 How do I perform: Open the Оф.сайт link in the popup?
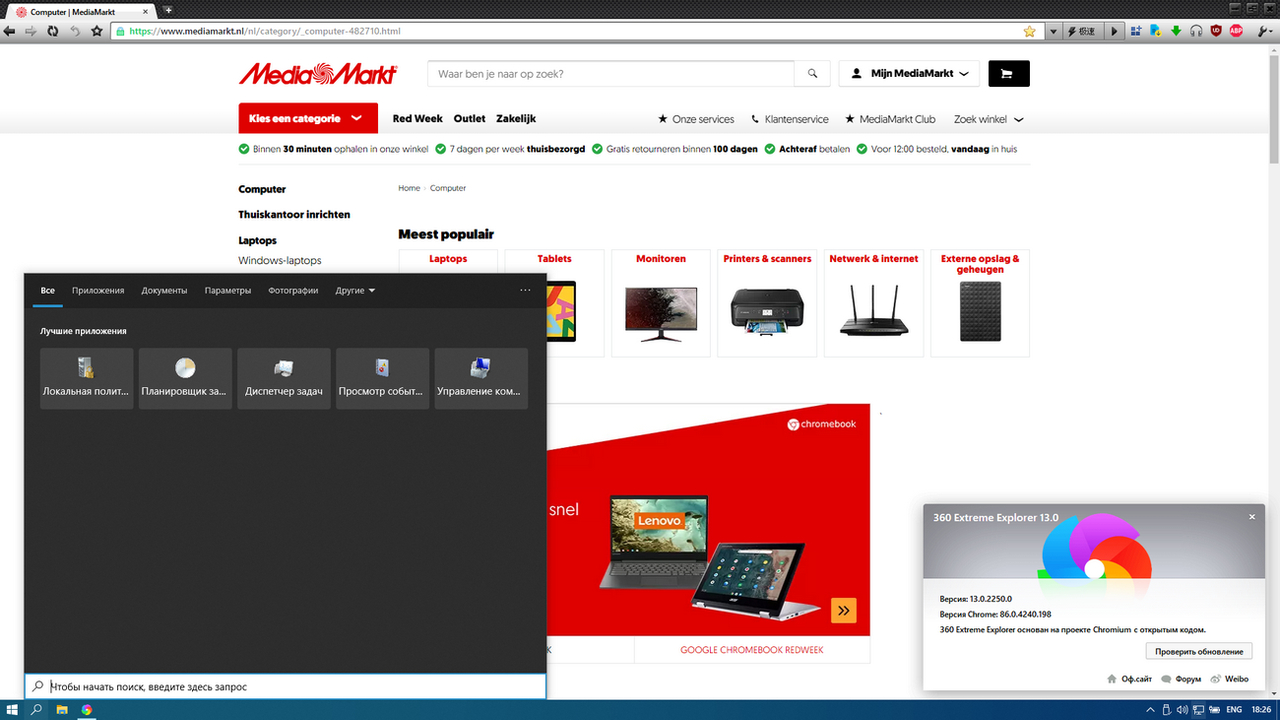coord(1130,679)
